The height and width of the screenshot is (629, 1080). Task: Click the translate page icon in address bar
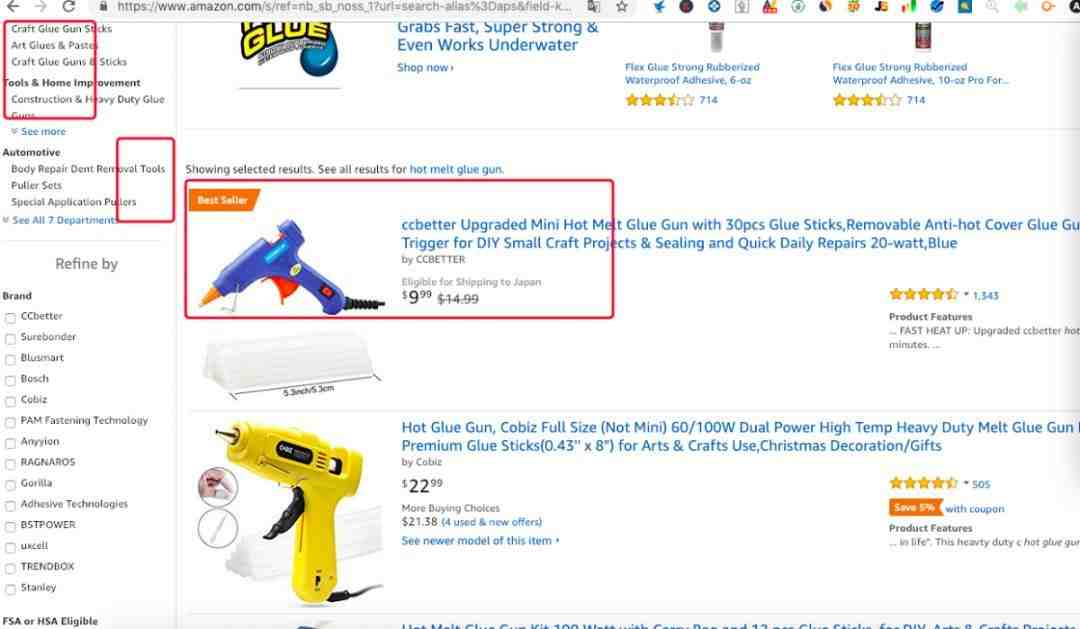[x=593, y=7]
